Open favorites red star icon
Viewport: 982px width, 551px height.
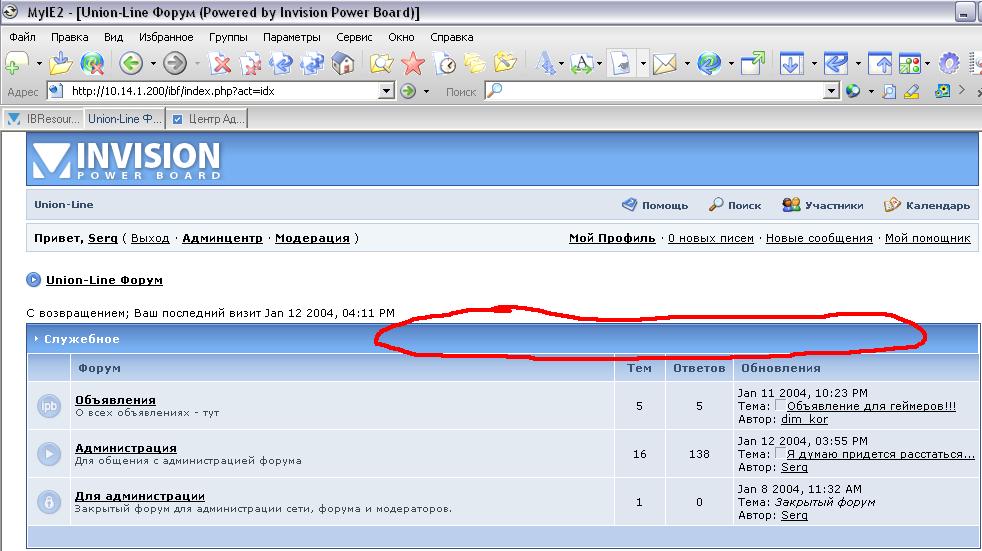click(x=413, y=63)
